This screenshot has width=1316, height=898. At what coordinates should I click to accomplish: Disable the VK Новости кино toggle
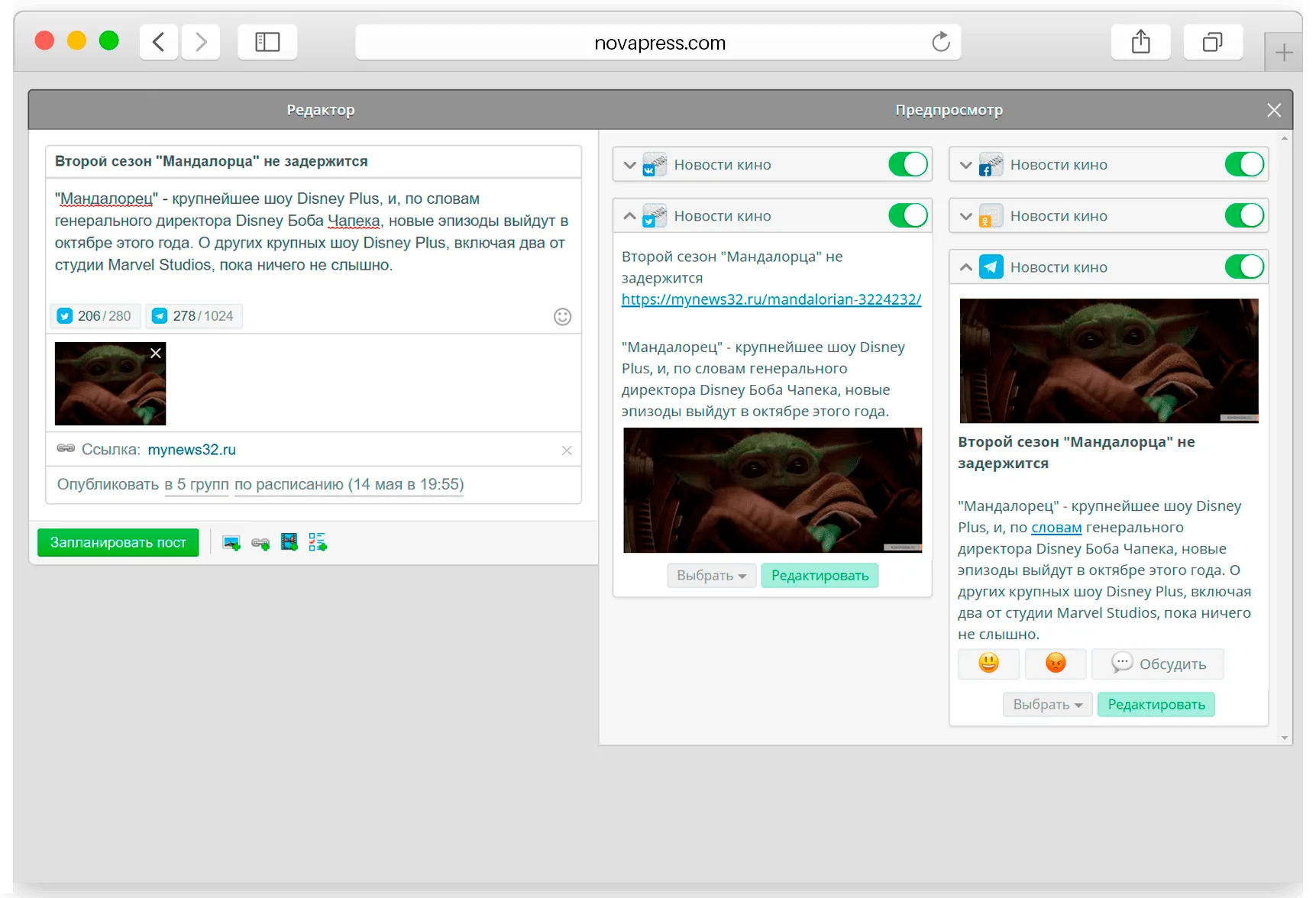908,164
